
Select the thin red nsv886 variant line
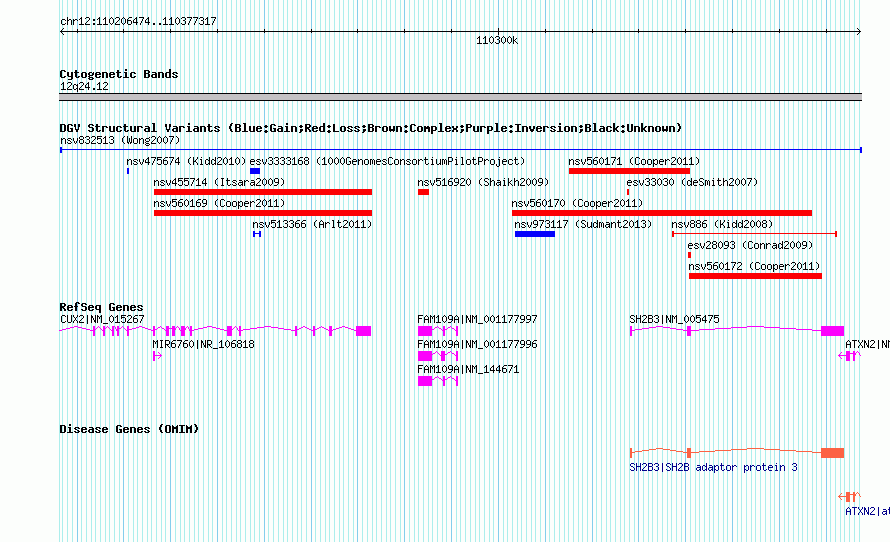754,234
